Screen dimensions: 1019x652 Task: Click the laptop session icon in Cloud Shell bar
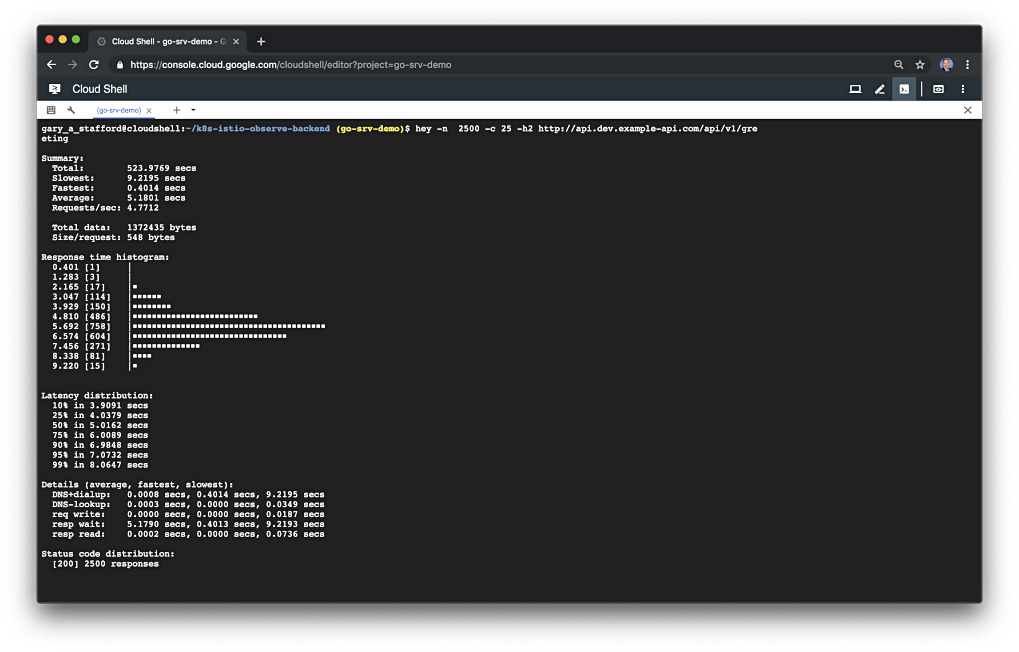(x=855, y=89)
